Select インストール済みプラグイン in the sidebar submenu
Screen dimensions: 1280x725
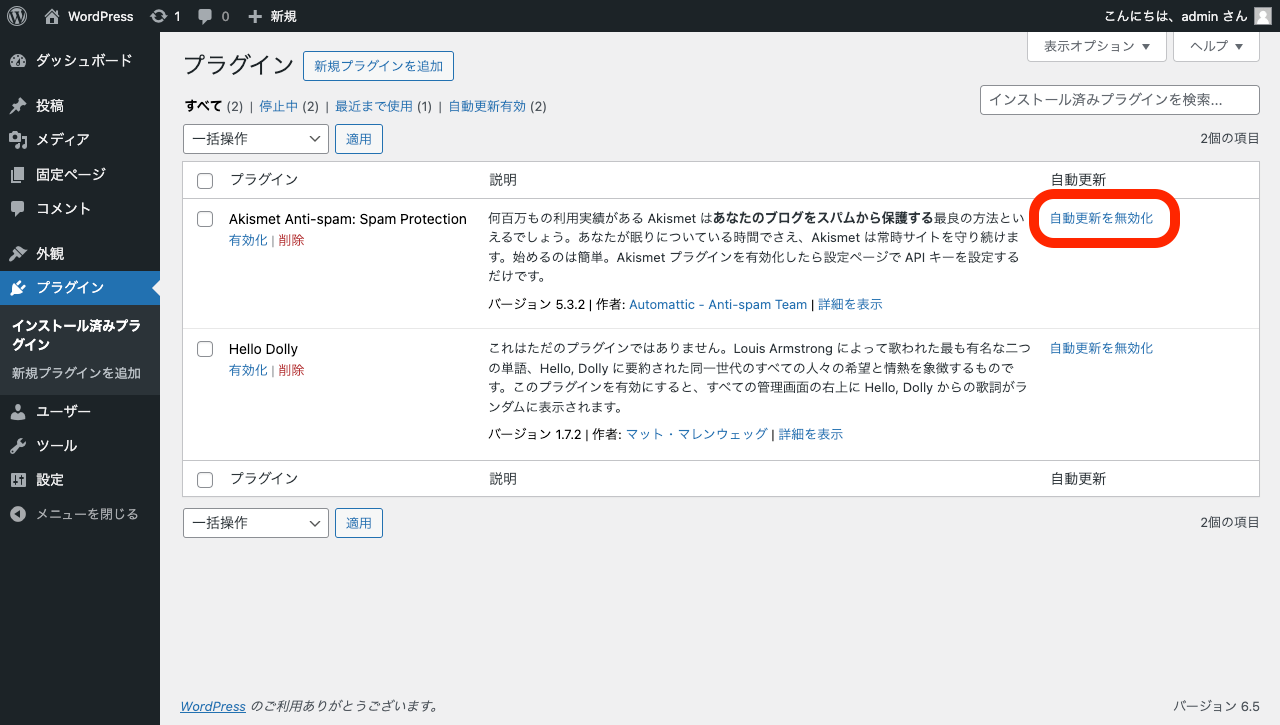(76, 336)
